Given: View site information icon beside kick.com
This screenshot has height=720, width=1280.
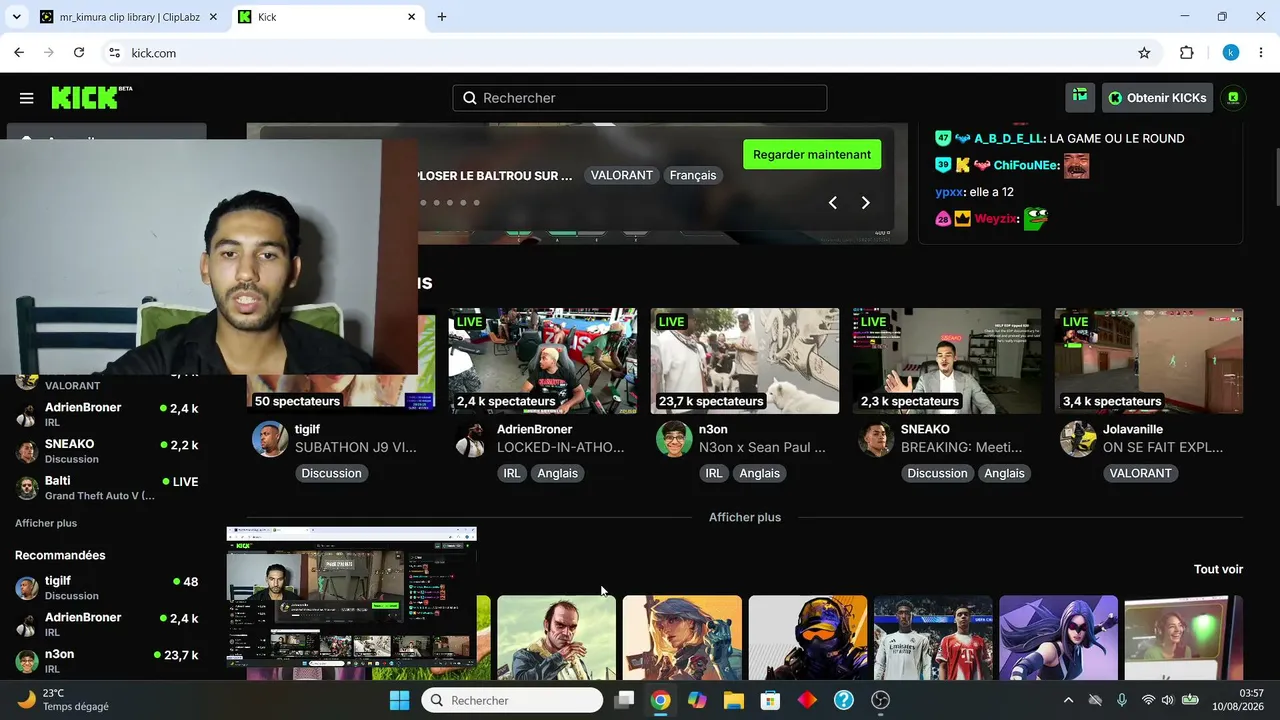Looking at the screenshot, I should click(x=115, y=53).
